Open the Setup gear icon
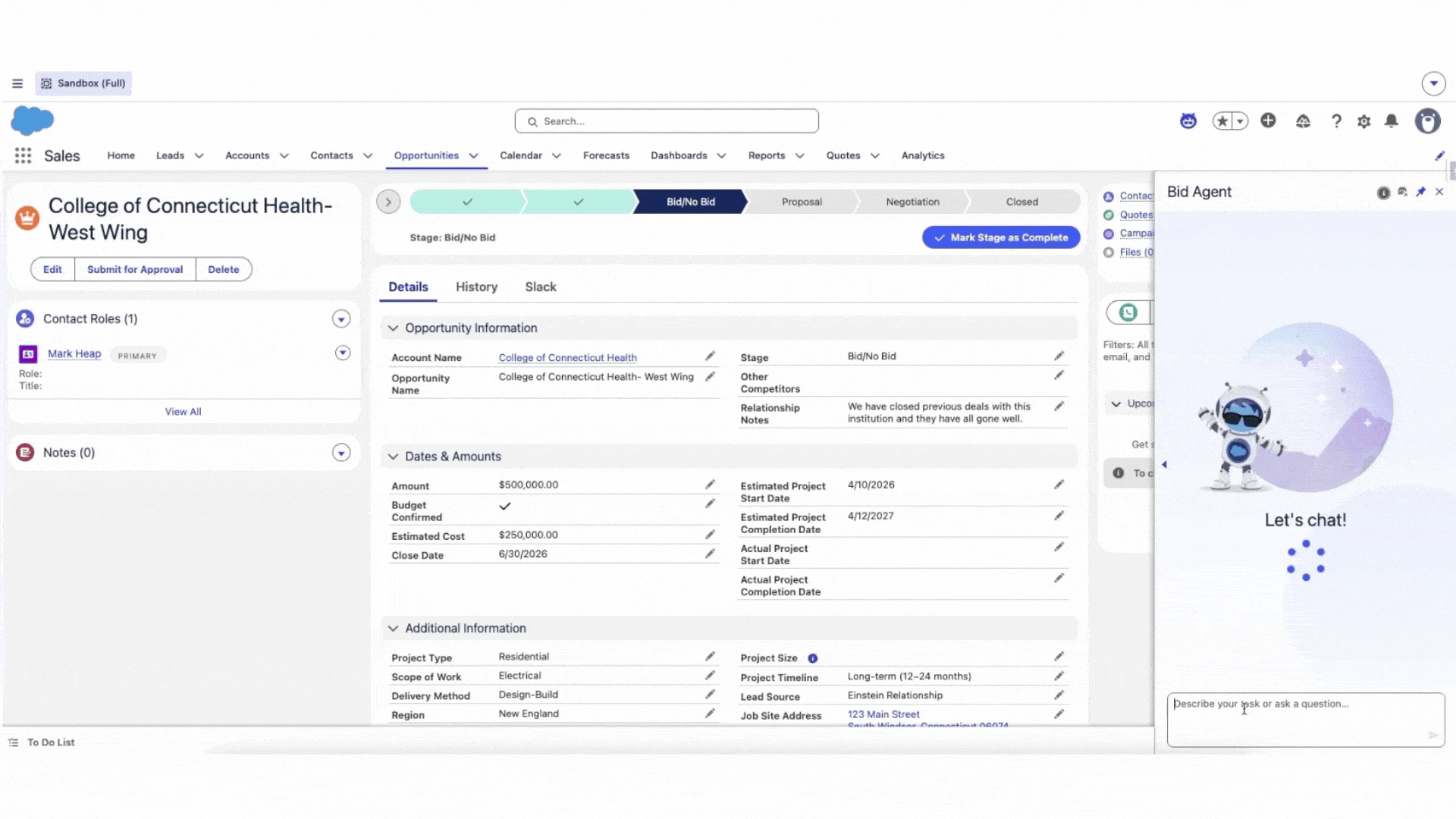 coord(1363,121)
